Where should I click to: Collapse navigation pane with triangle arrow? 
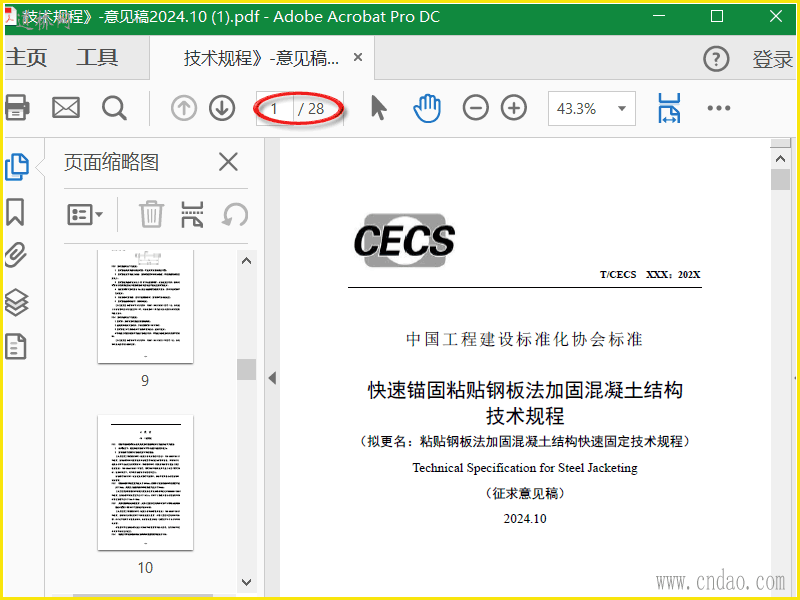pyautogui.click(x=272, y=378)
